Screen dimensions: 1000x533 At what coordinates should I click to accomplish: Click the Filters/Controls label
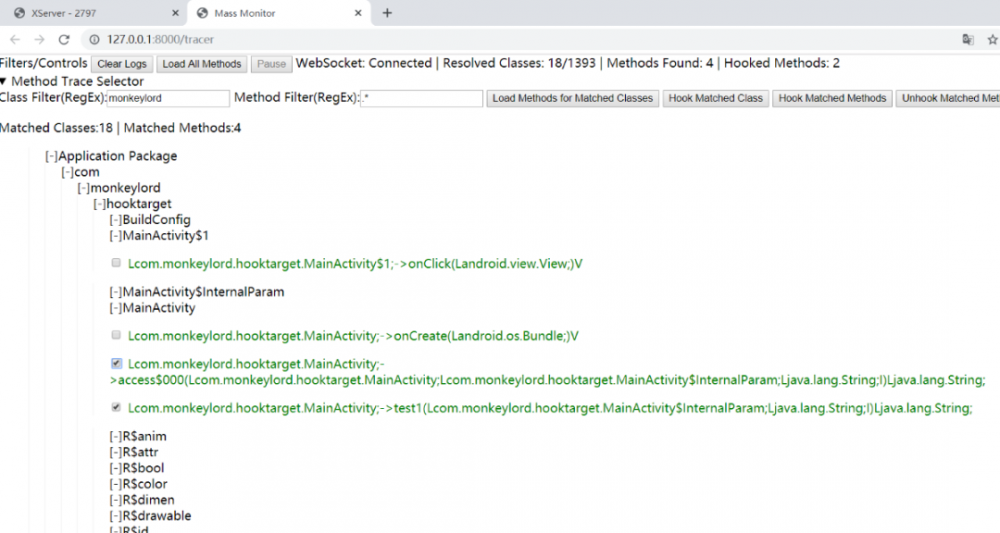click(43, 63)
